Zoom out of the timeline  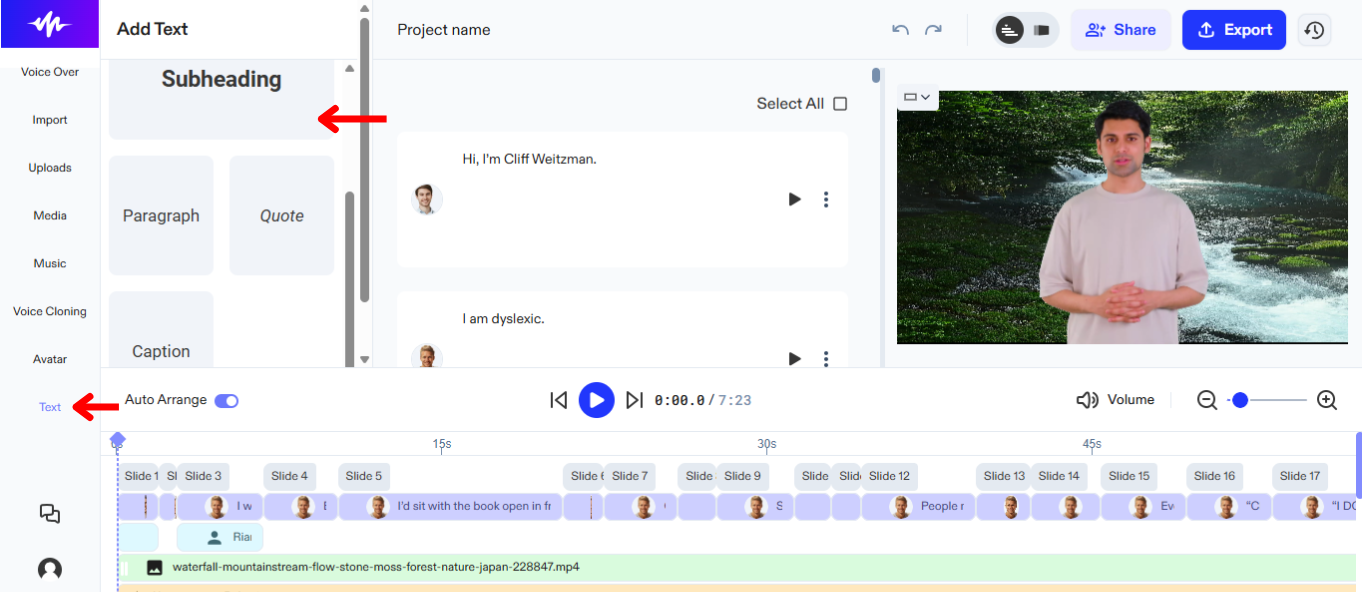pyautogui.click(x=1207, y=399)
